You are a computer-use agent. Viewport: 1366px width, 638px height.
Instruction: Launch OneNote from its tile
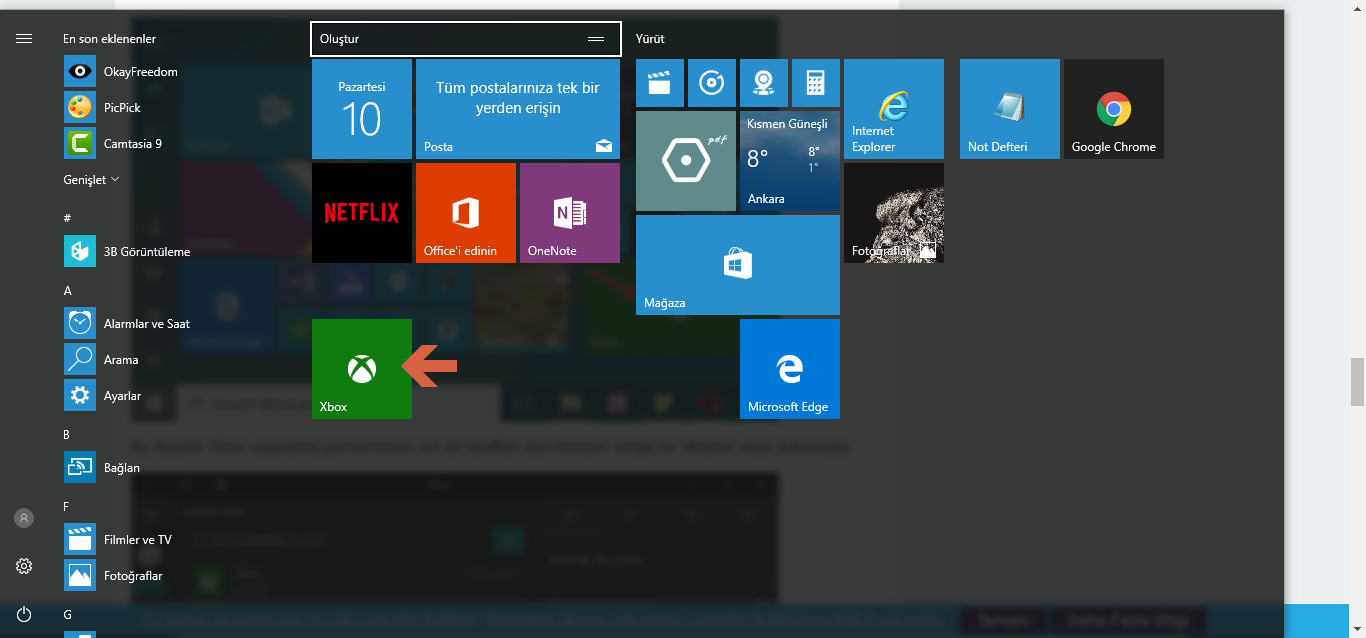pyautogui.click(x=569, y=212)
